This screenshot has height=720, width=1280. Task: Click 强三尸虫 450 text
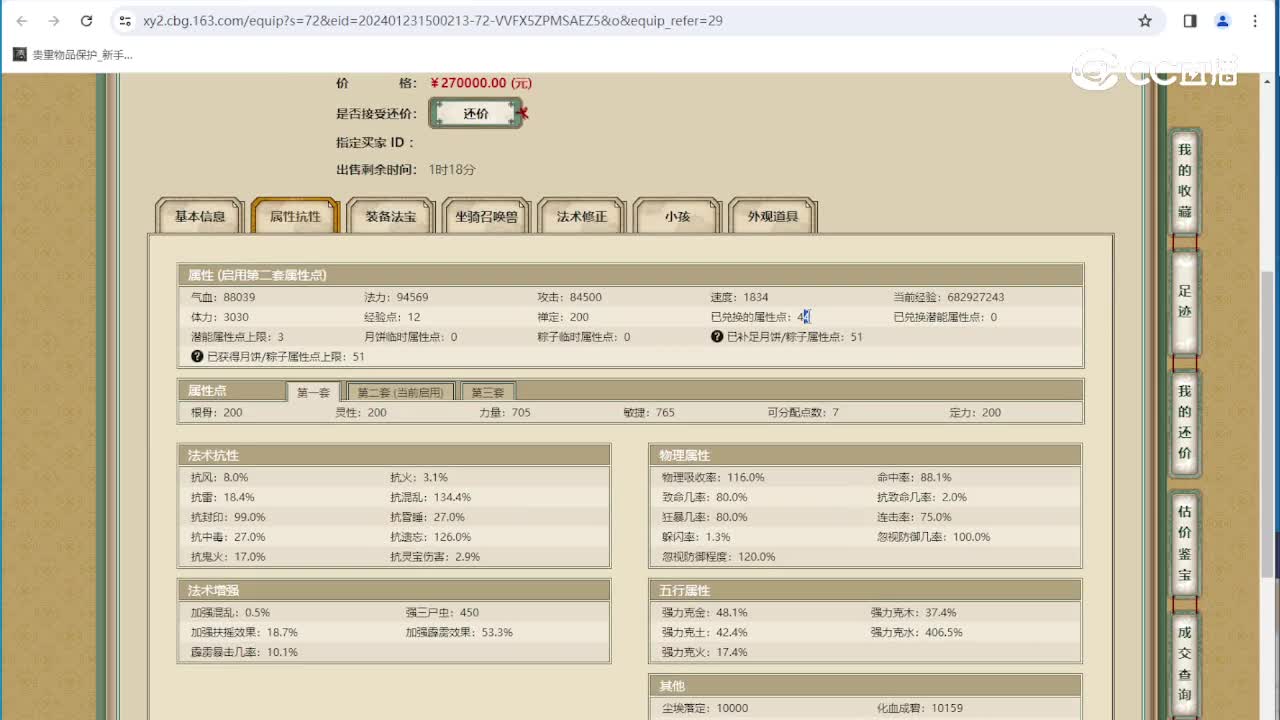click(442, 612)
